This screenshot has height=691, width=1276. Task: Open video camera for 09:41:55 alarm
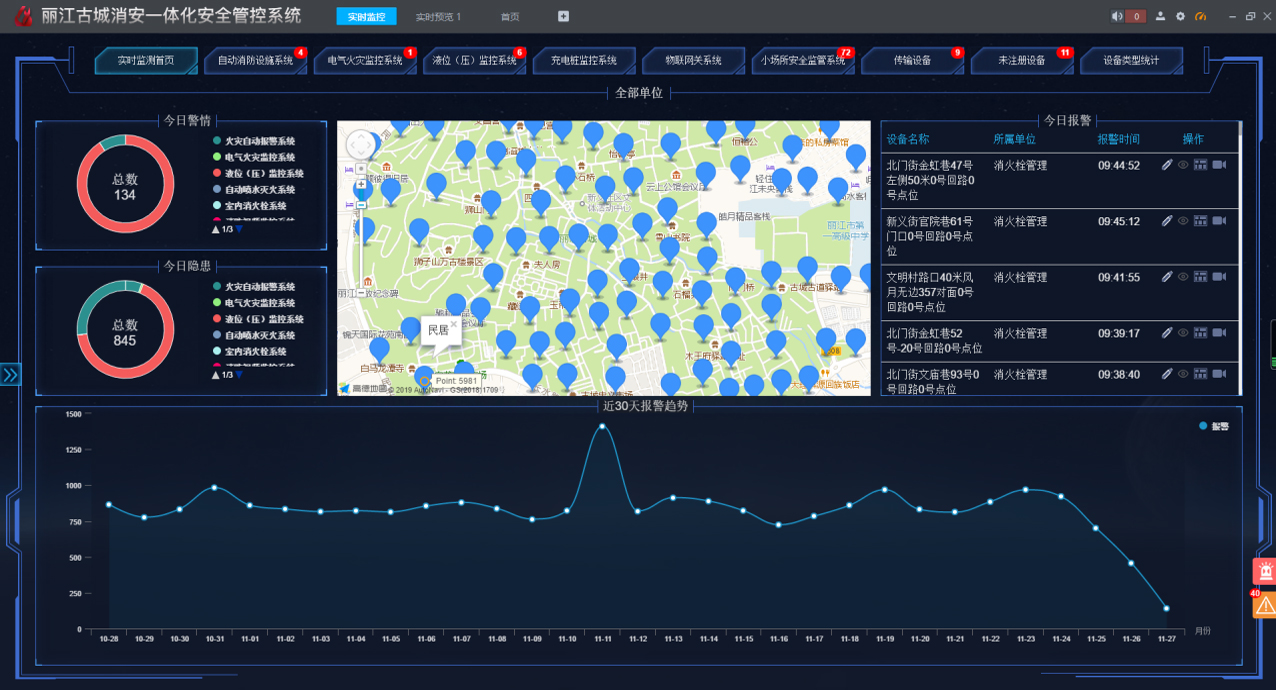pos(1219,277)
